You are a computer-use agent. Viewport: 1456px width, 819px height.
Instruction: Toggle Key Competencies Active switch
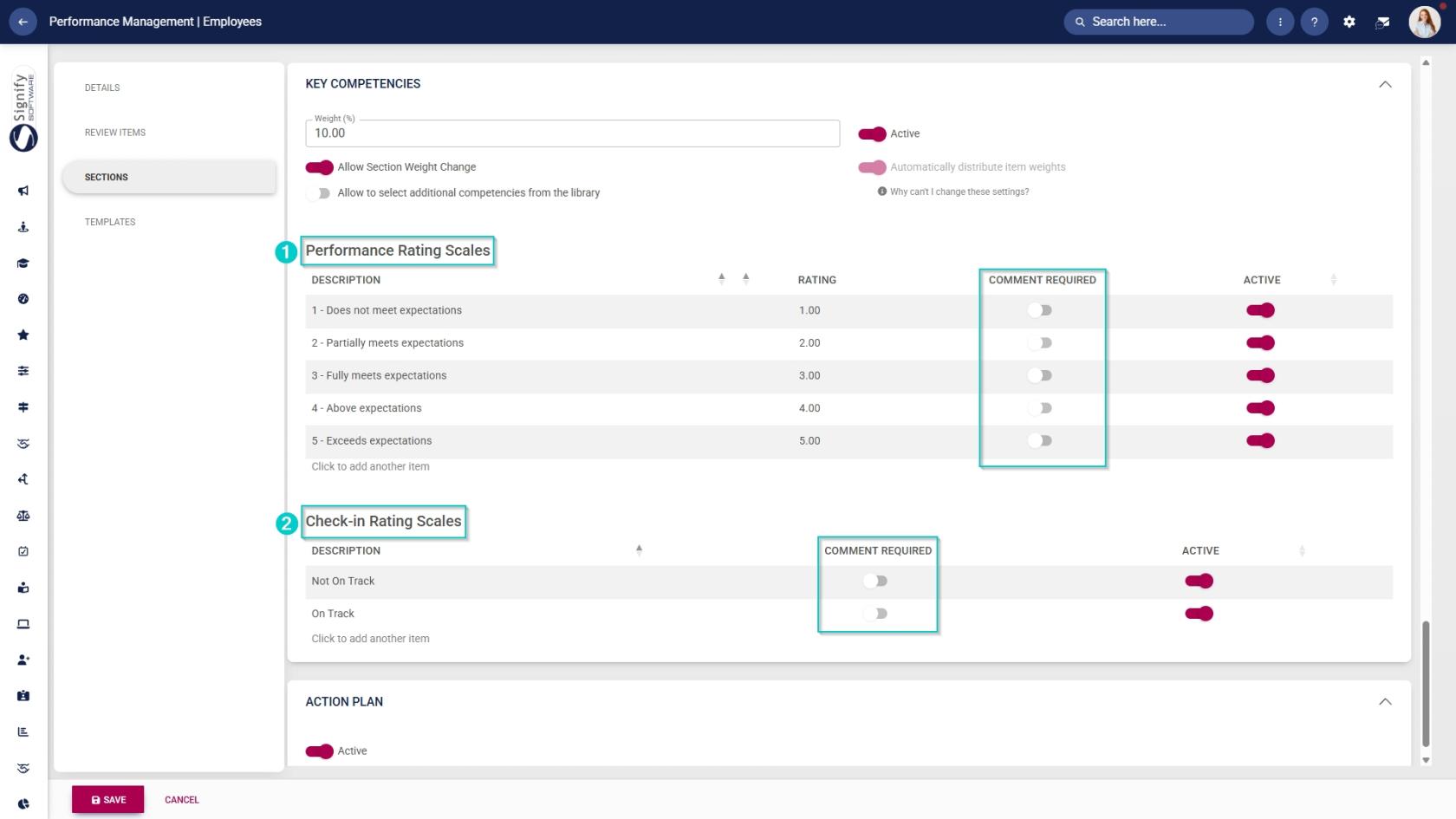pyautogui.click(x=872, y=133)
